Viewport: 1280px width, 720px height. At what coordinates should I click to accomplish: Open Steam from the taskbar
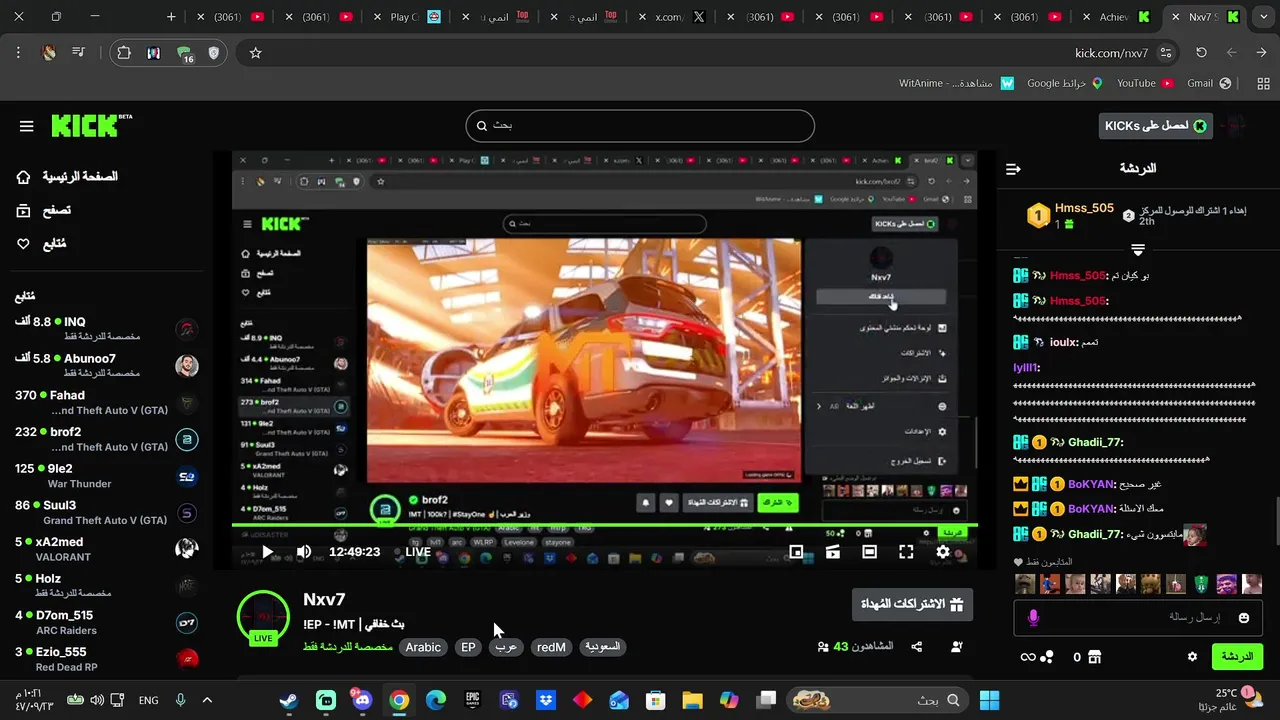(289, 700)
